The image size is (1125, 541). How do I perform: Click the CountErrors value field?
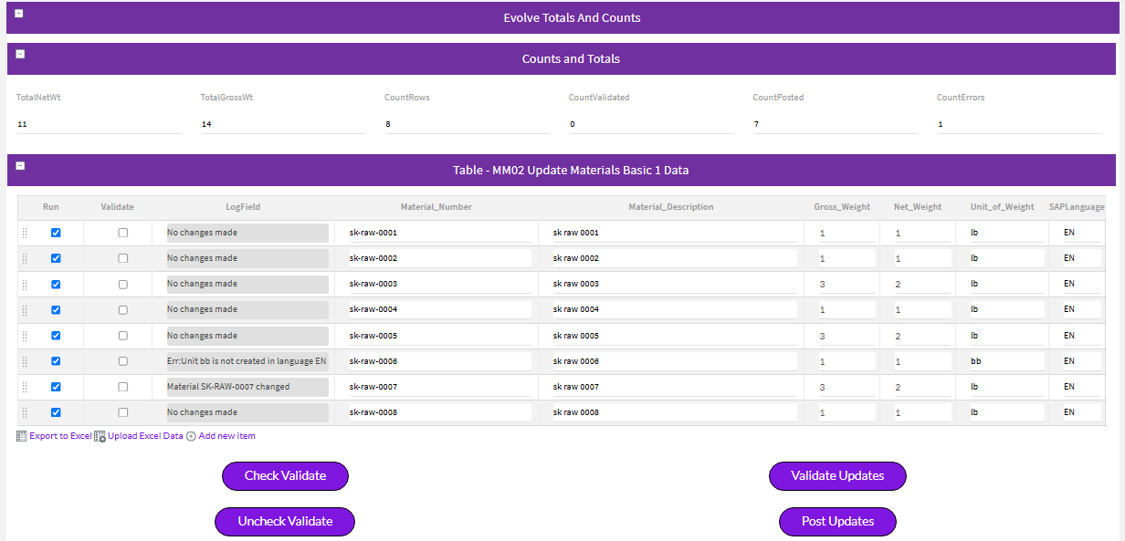(x=1019, y=125)
